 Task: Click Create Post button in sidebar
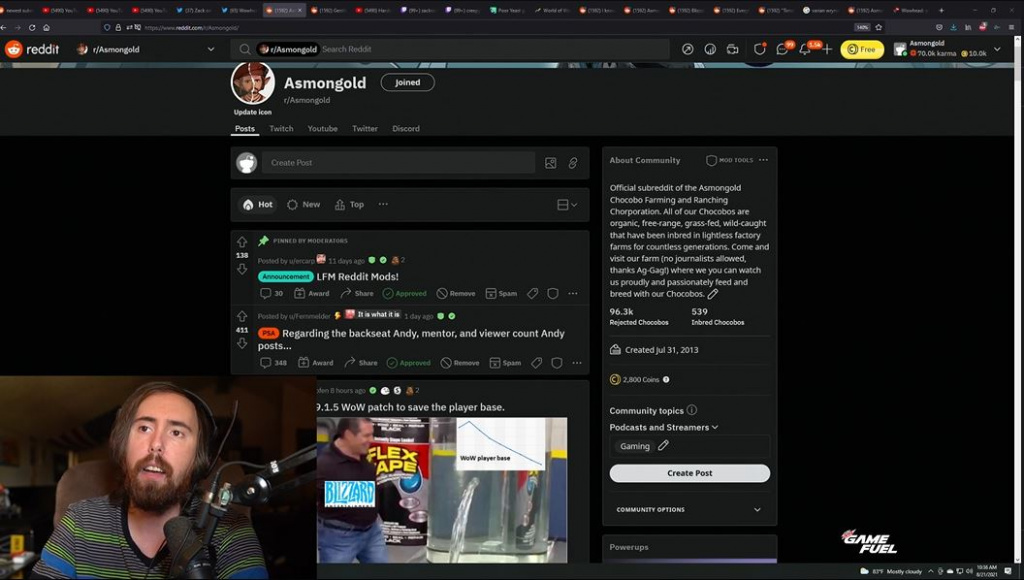click(690, 473)
